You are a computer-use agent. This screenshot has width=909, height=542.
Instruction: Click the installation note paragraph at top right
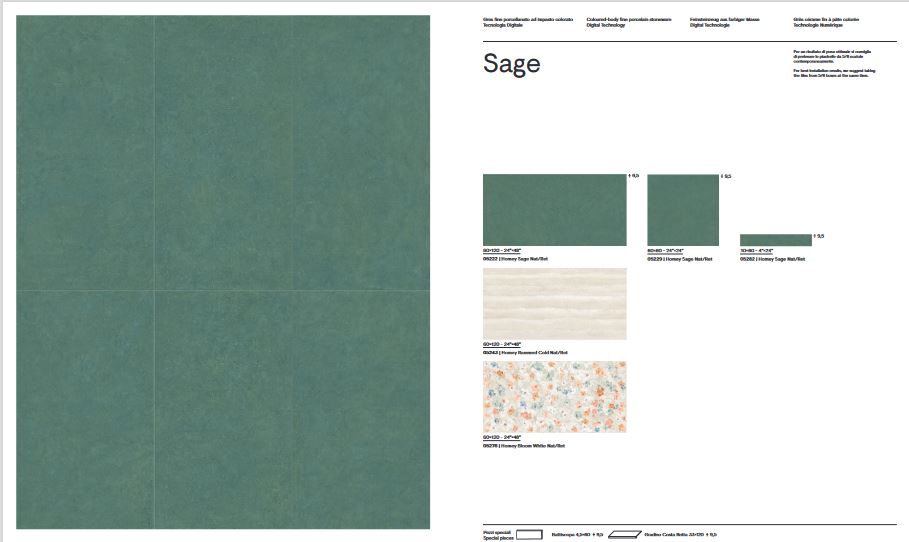click(831, 63)
